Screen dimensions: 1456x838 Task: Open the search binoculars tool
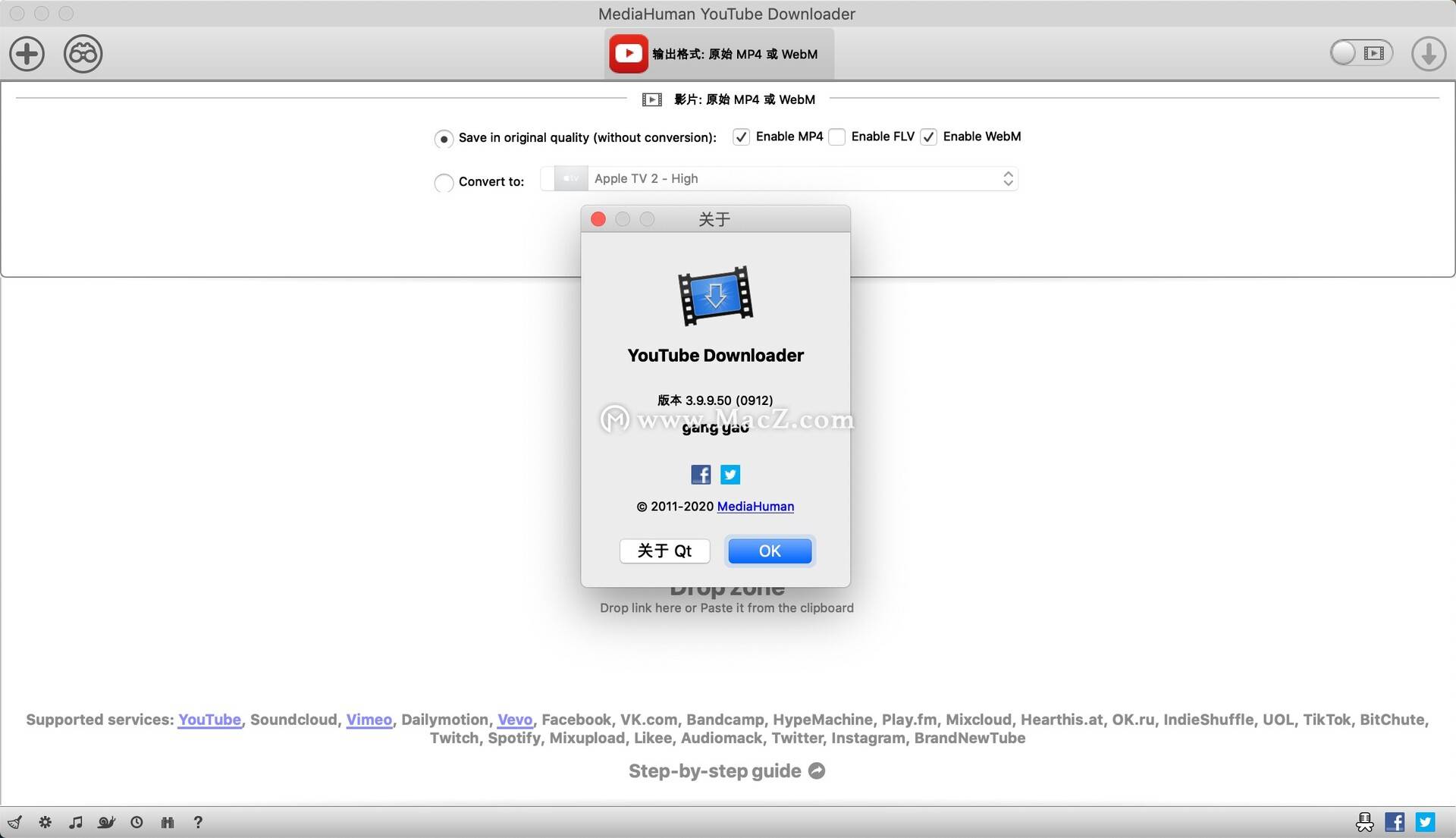83,54
